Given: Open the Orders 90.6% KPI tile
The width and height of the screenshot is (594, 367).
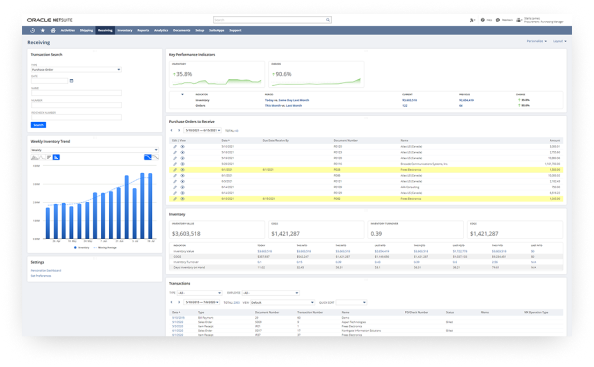Looking at the screenshot, I should click(x=316, y=74).
